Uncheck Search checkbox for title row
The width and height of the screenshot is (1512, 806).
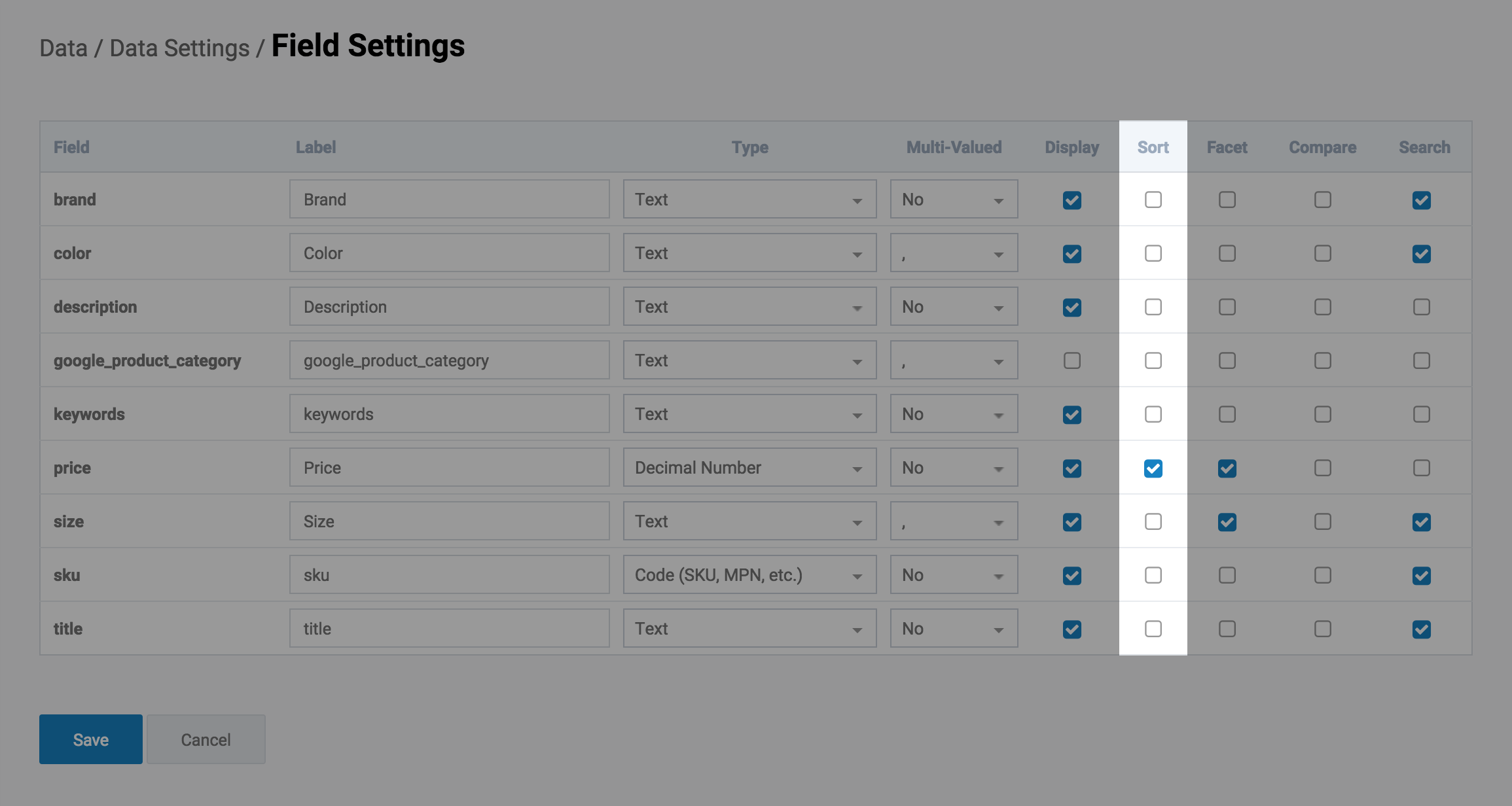pos(1421,629)
